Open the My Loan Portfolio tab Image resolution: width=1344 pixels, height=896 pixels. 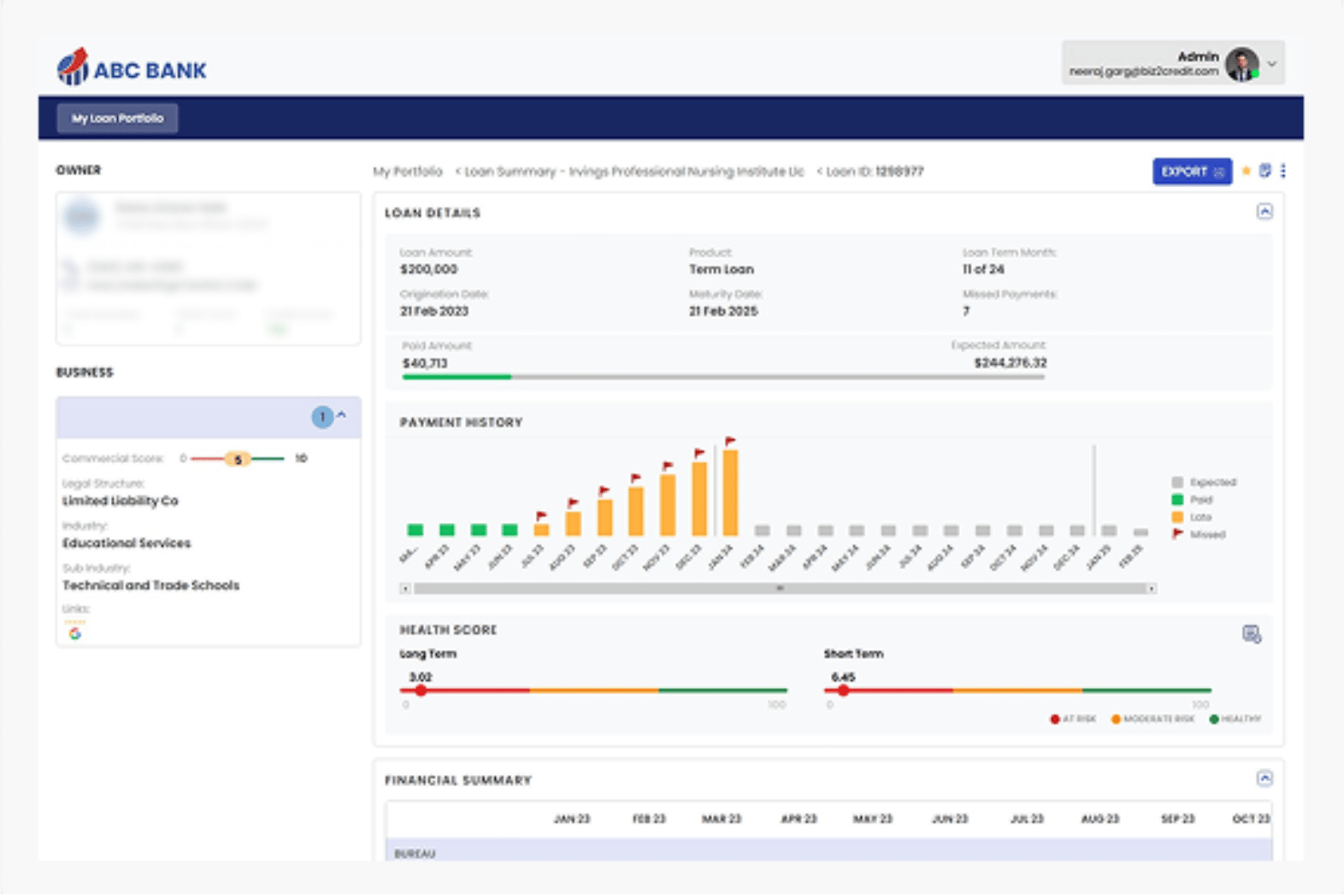[117, 118]
